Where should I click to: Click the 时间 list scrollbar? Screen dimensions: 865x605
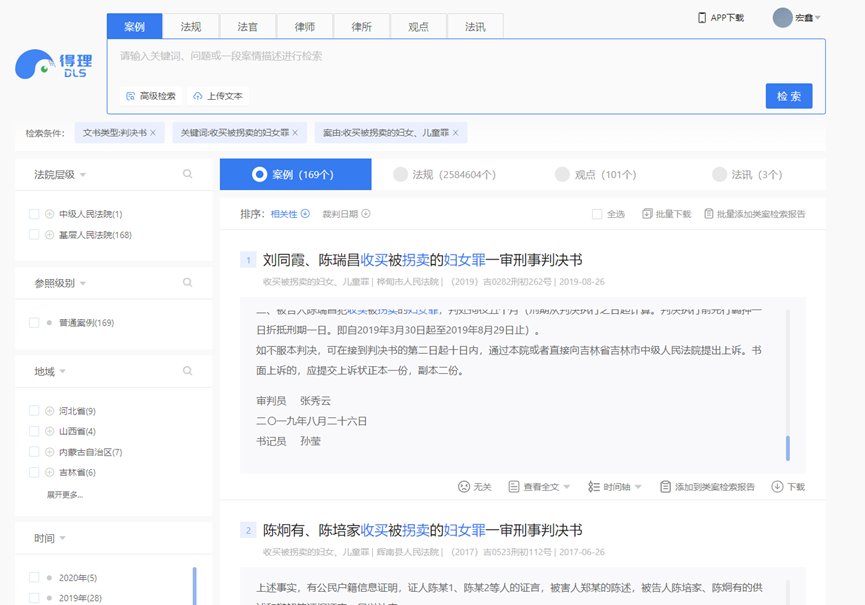click(194, 586)
